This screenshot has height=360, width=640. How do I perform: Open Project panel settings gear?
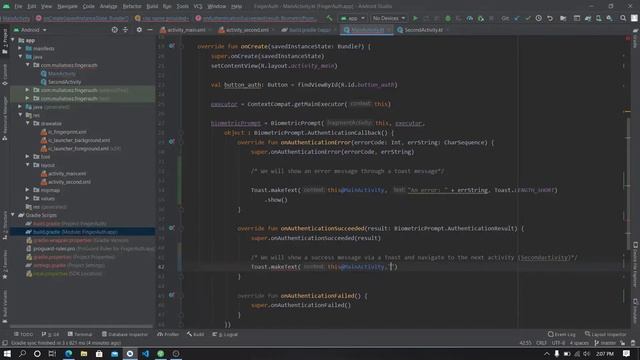coord(139,30)
